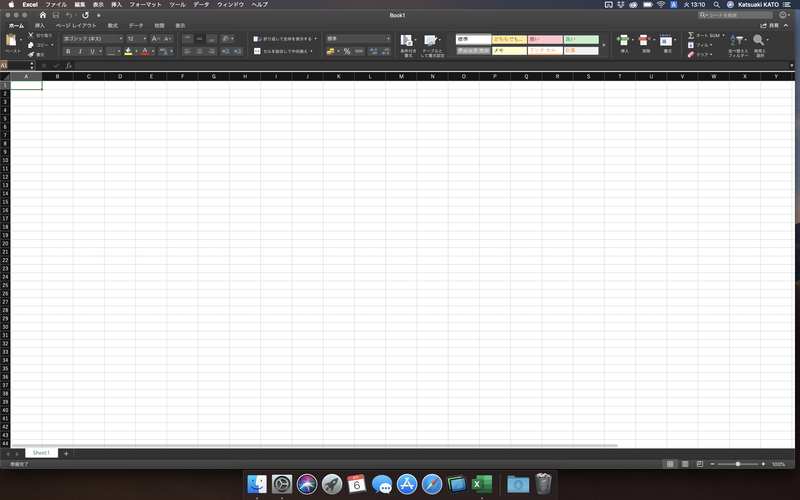Image resolution: width=800 pixels, height=500 pixels.
Task: Center text horizontally
Action: [199, 51]
